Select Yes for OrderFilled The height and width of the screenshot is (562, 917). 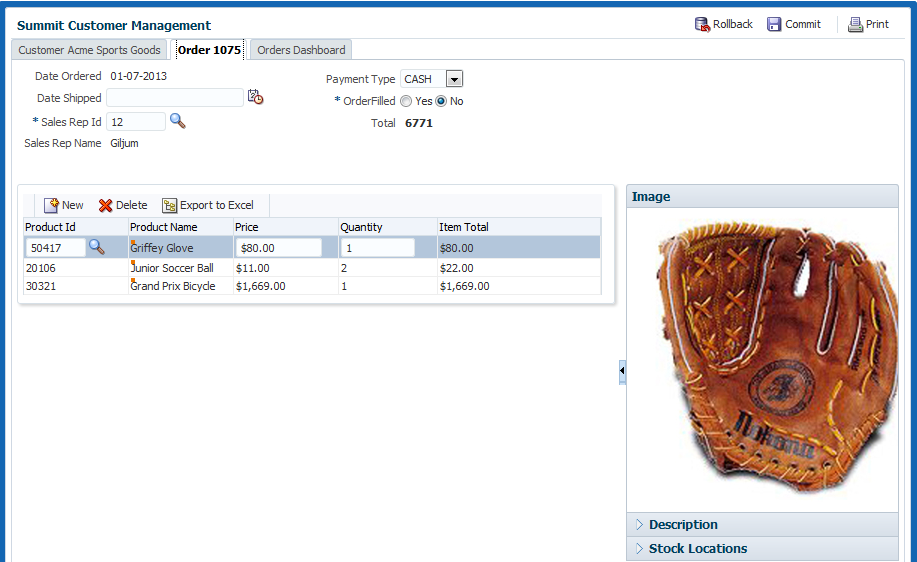click(x=406, y=101)
